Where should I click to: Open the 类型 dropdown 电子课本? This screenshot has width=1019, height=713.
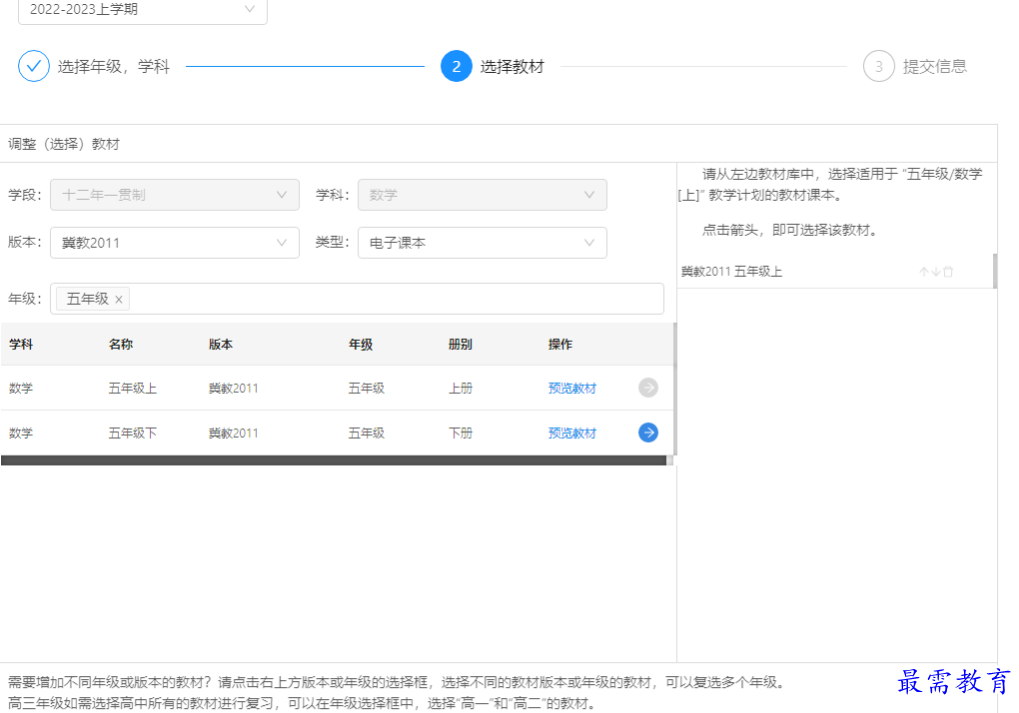click(x=482, y=242)
